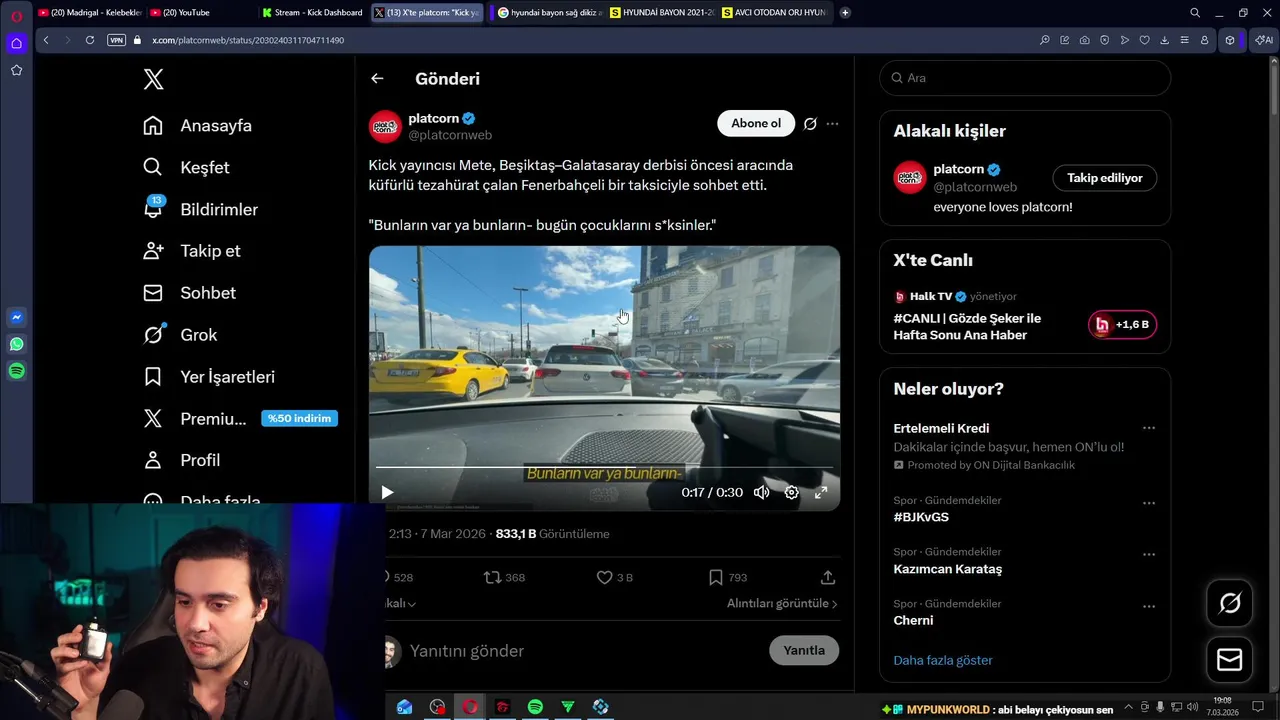Open the Takip et page
This screenshot has width=1280, height=720.
pyautogui.click(x=192, y=251)
